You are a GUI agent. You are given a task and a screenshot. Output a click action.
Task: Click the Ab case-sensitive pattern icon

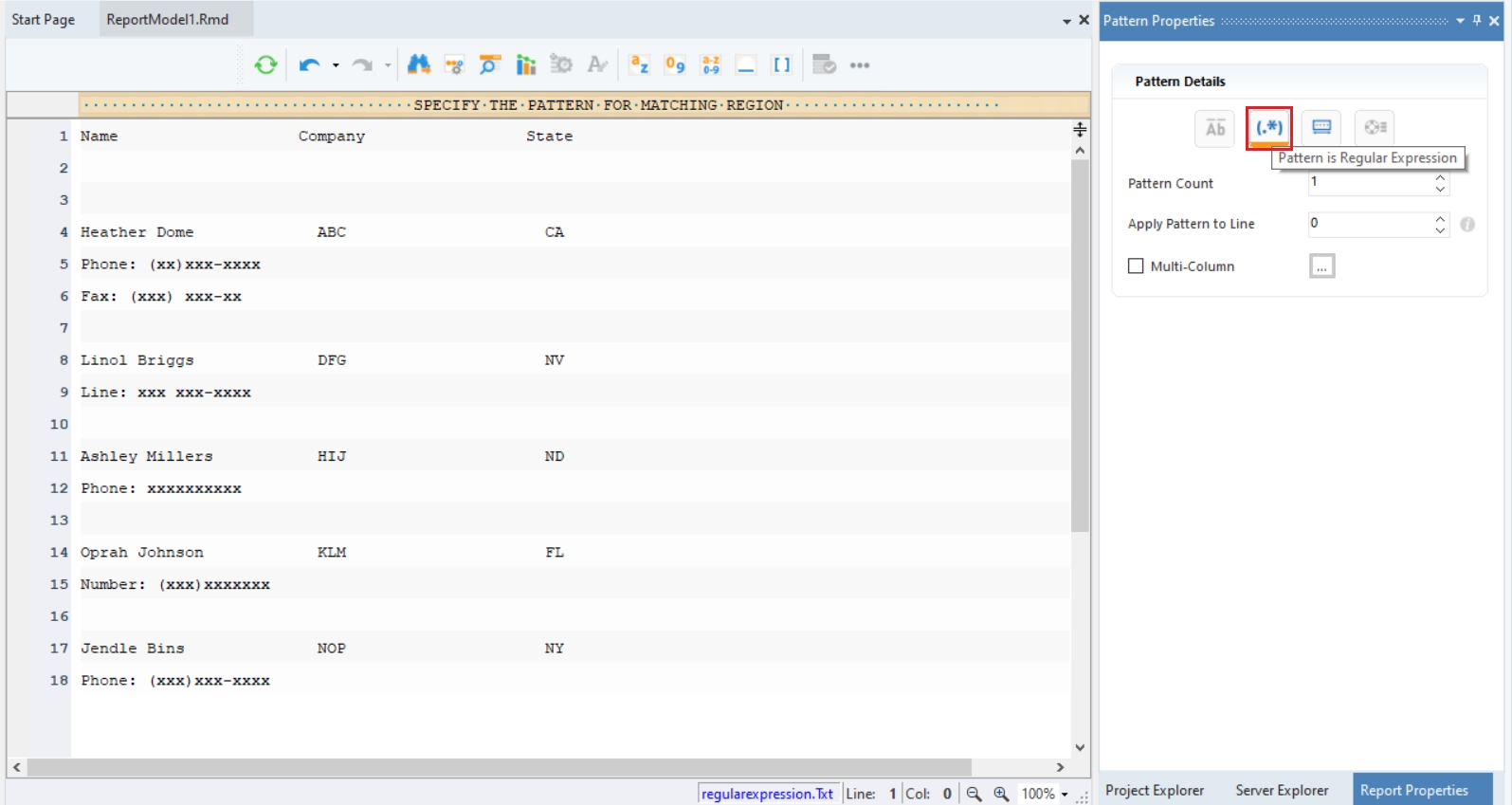tap(1214, 128)
